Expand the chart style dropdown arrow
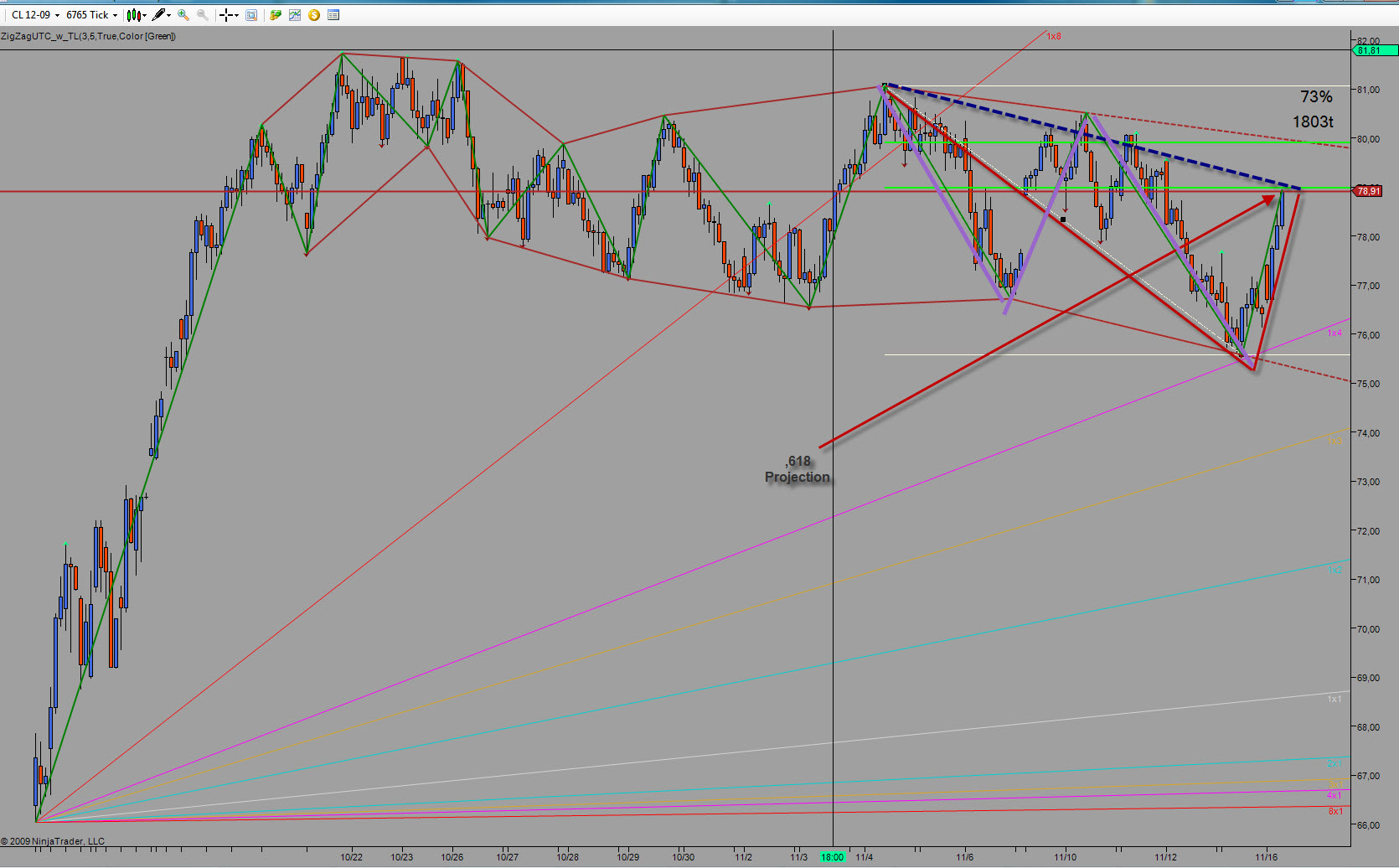 144,15
